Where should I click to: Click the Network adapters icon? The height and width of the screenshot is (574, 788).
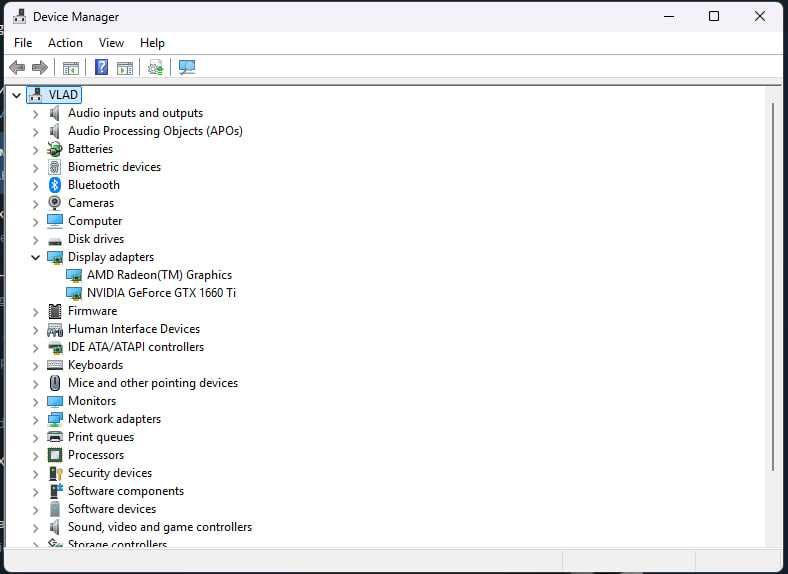click(55, 419)
